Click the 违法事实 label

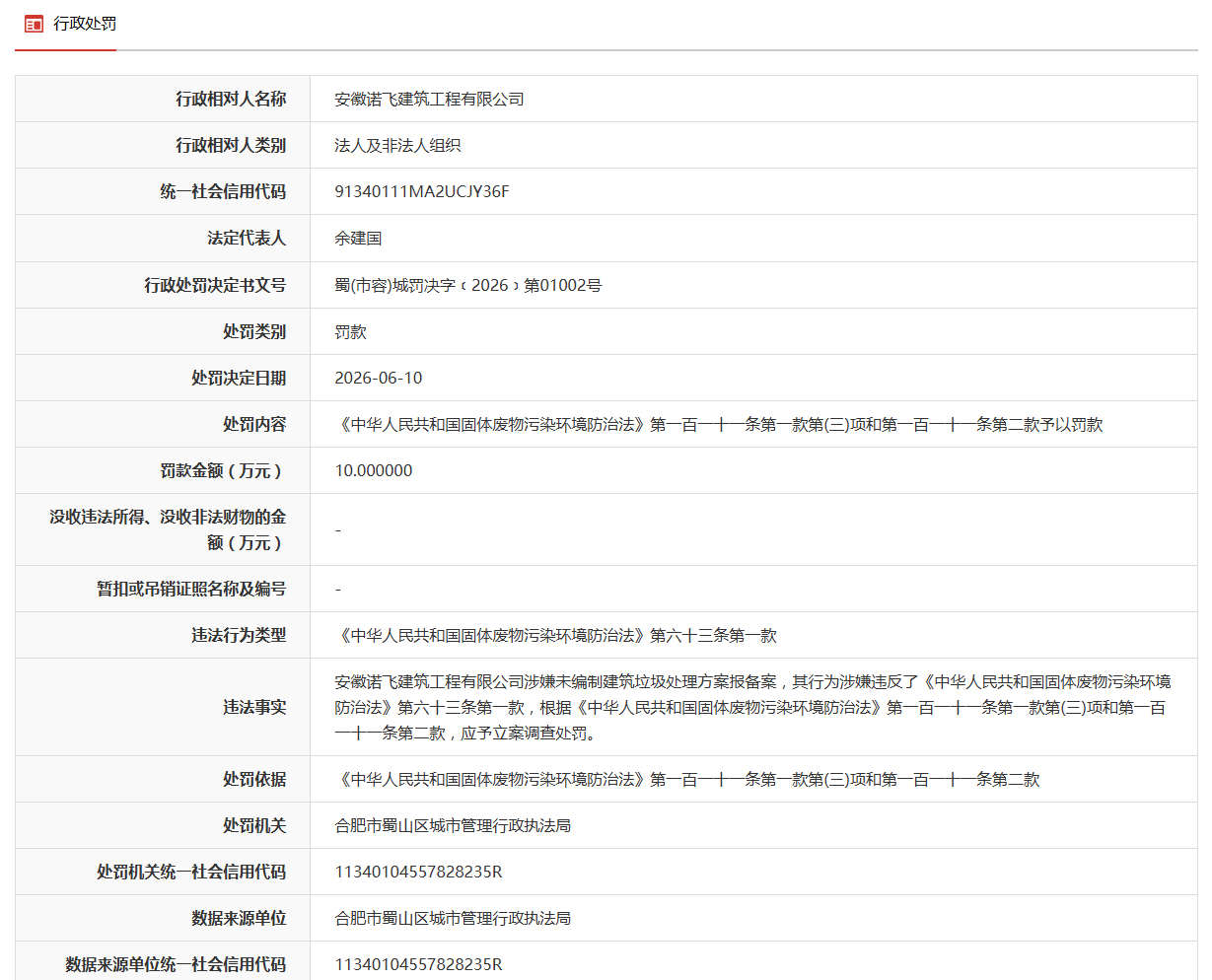tap(254, 707)
